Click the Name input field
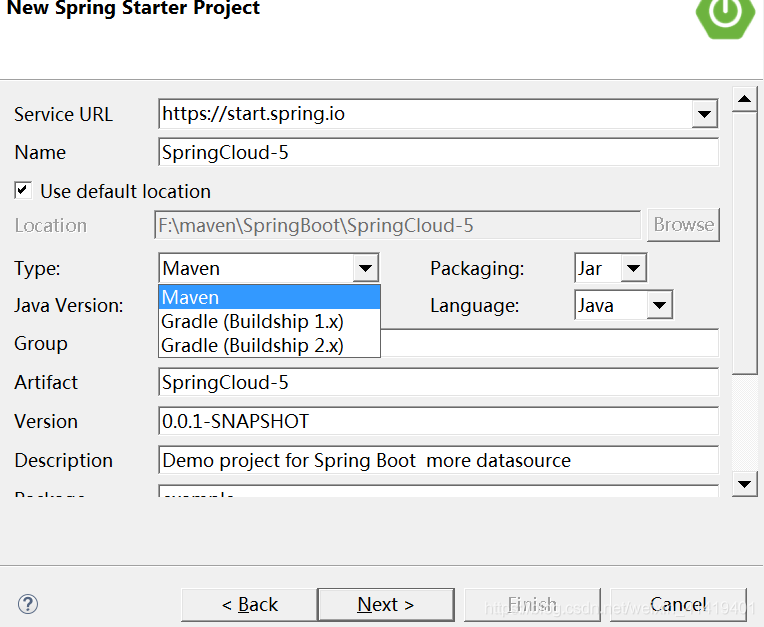764x627 pixels. coord(439,152)
